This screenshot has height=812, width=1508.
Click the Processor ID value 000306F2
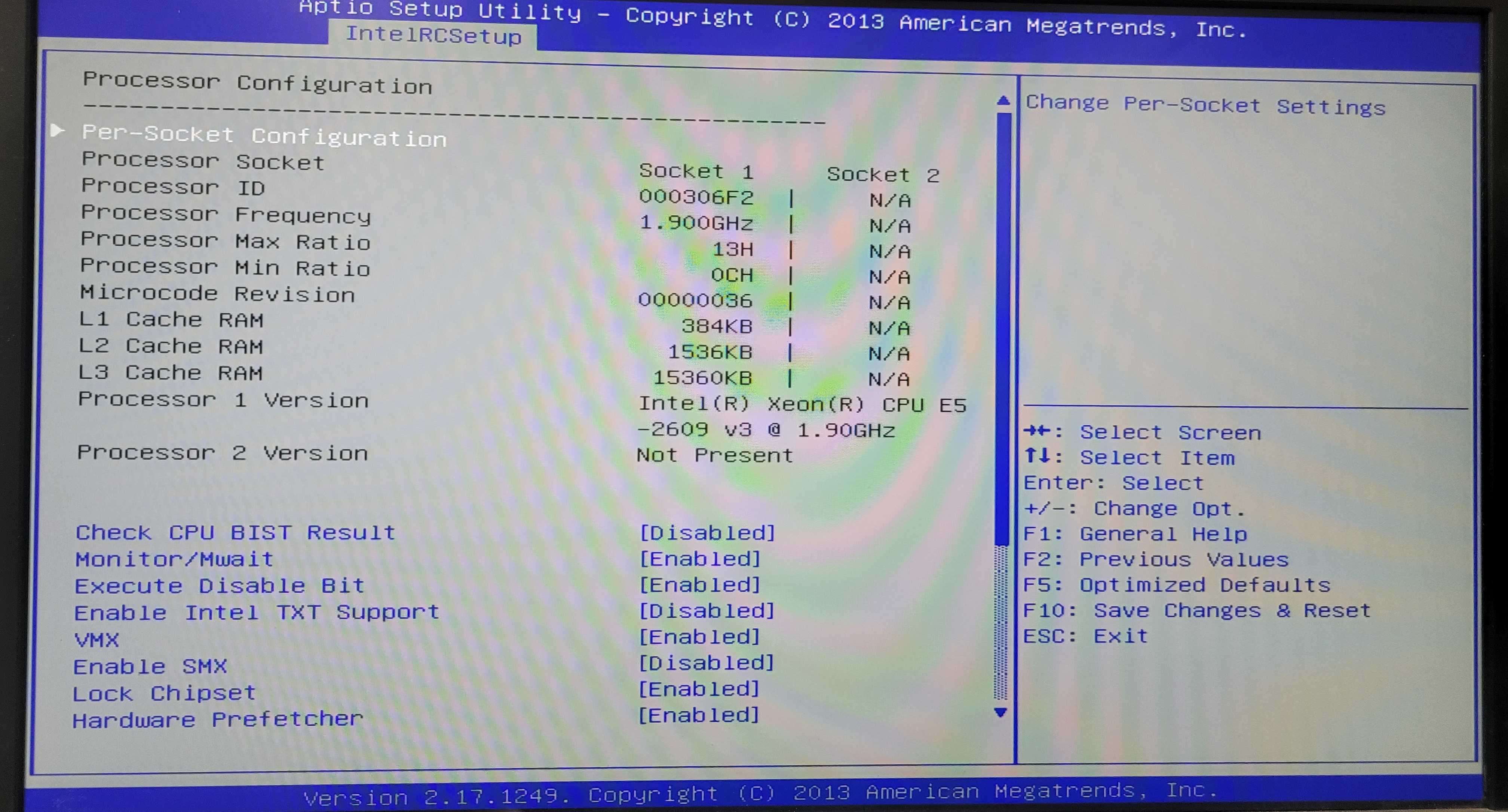tap(696, 197)
